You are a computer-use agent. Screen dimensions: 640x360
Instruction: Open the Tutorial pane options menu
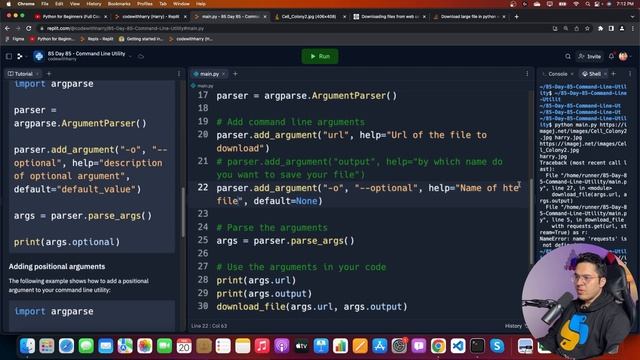point(179,74)
